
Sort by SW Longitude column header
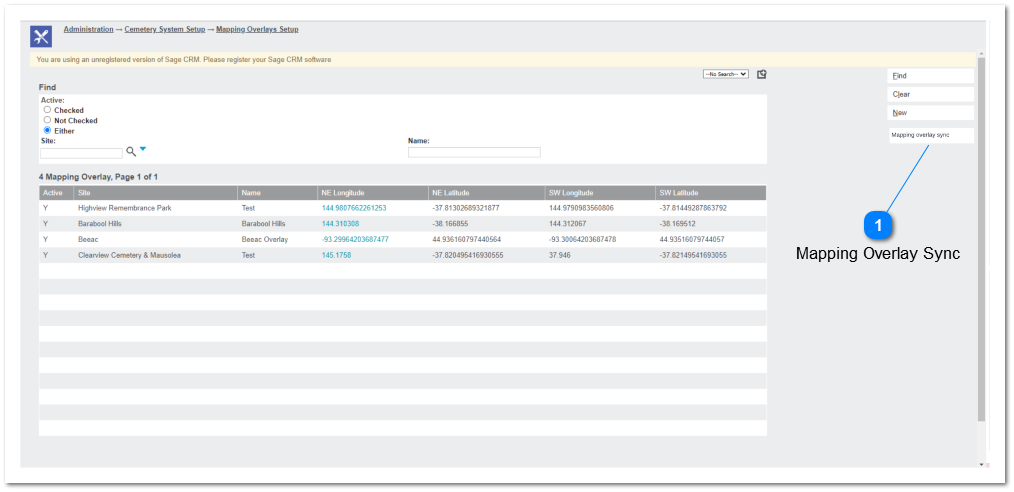coord(571,193)
